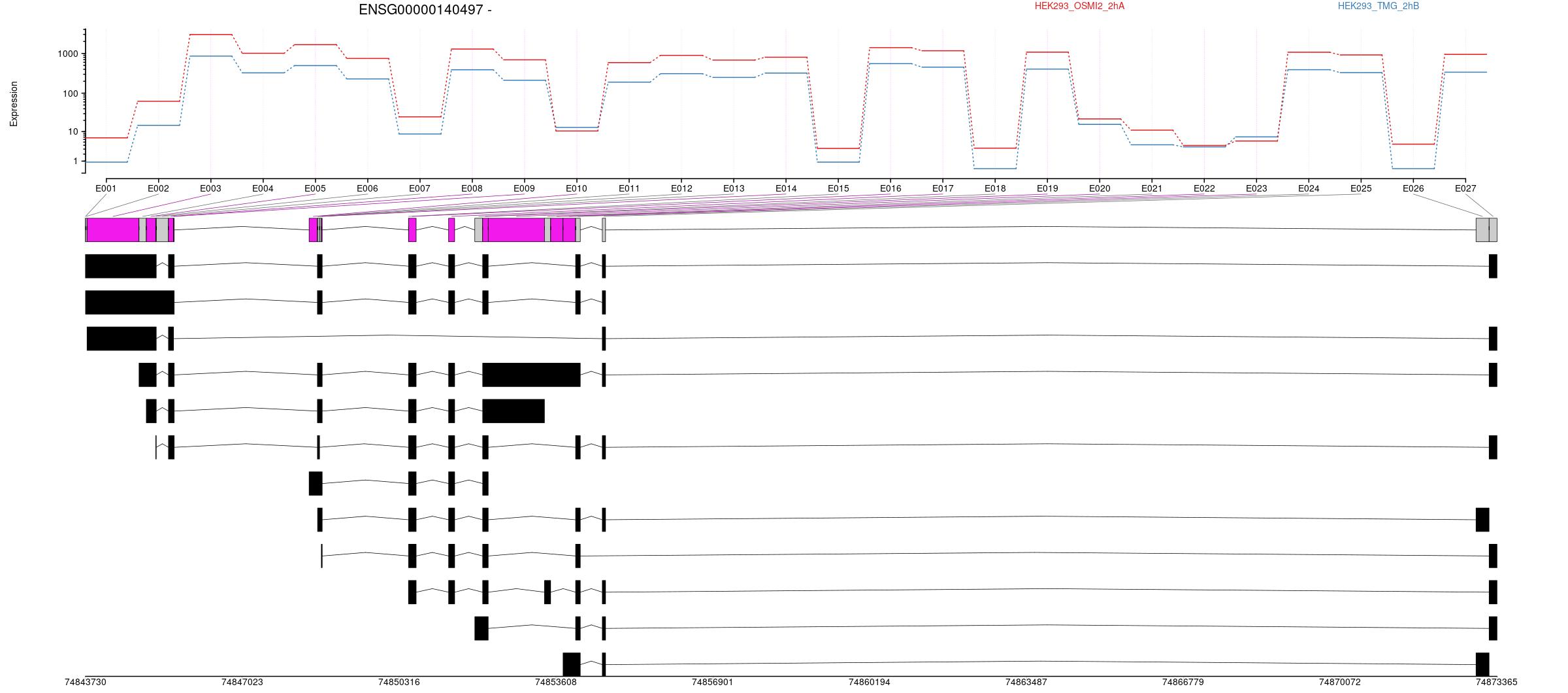Screen dimensions: 1568x693
Task: Click genomic coordinate 74847023
Action: click(242, 682)
